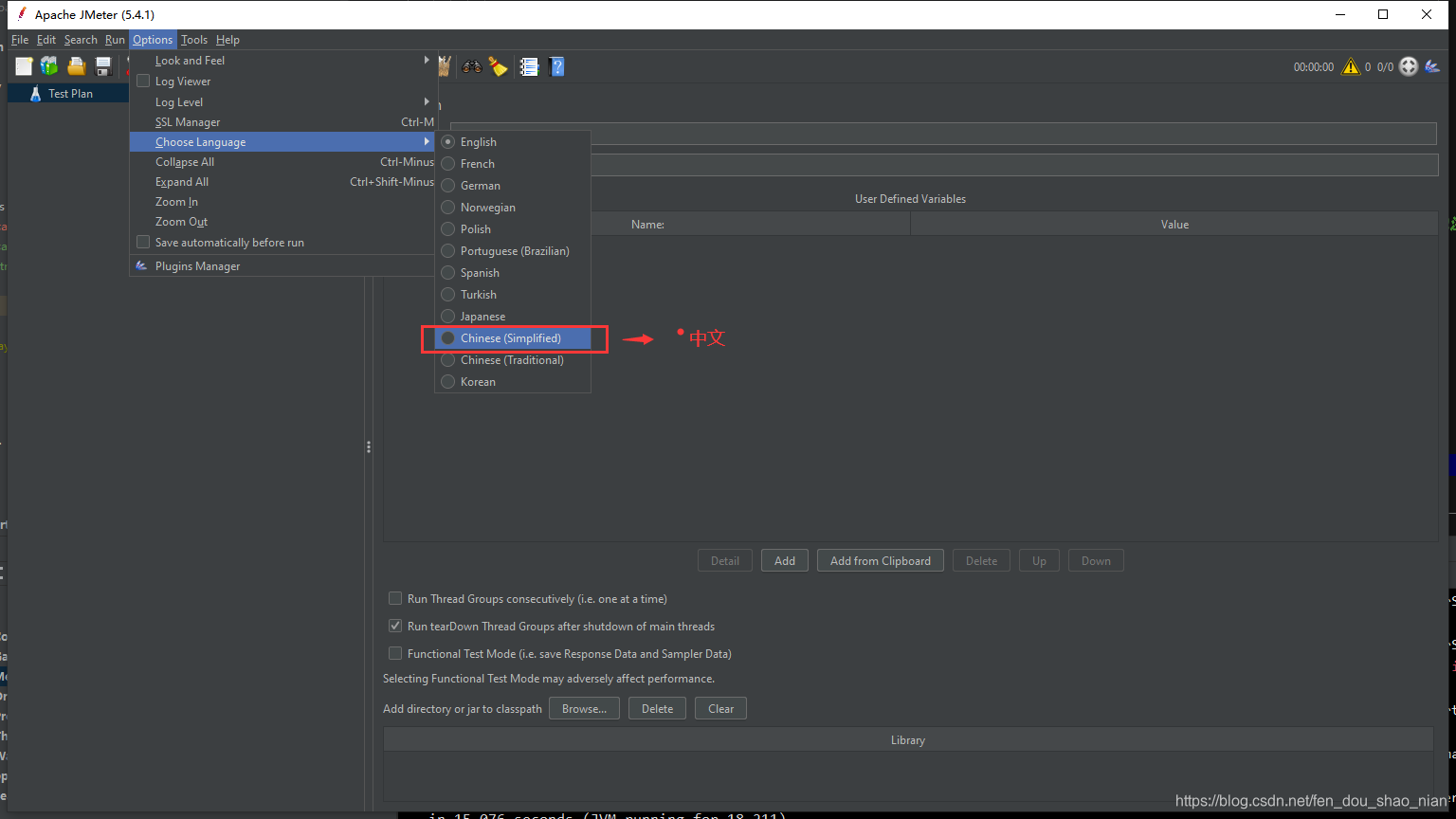
Task: Open the Templates toolbar icon
Action: [x=49, y=66]
